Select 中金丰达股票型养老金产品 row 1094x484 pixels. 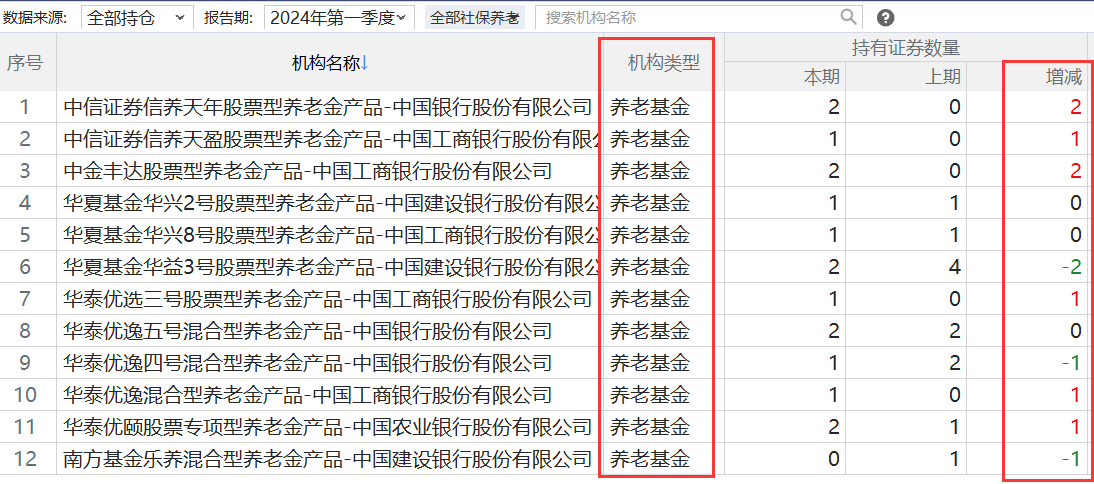(x=544, y=171)
